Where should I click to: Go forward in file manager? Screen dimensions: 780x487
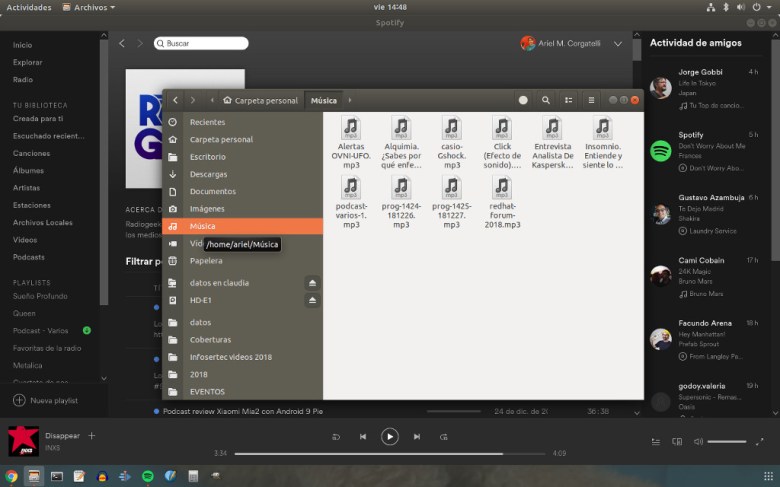[x=193, y=100]
